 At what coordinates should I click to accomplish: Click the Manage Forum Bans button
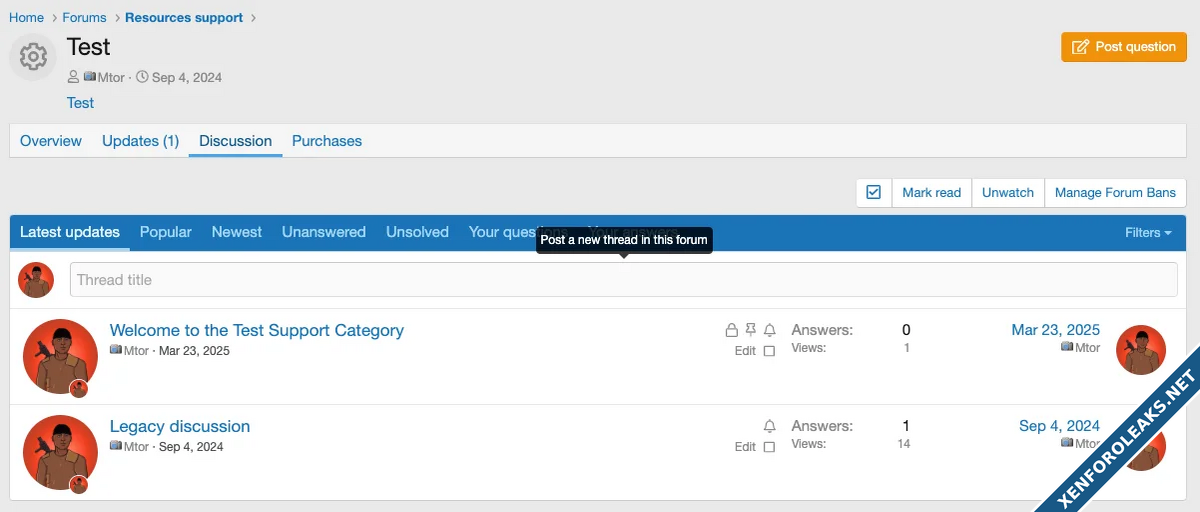click(x=1115, y=192)
